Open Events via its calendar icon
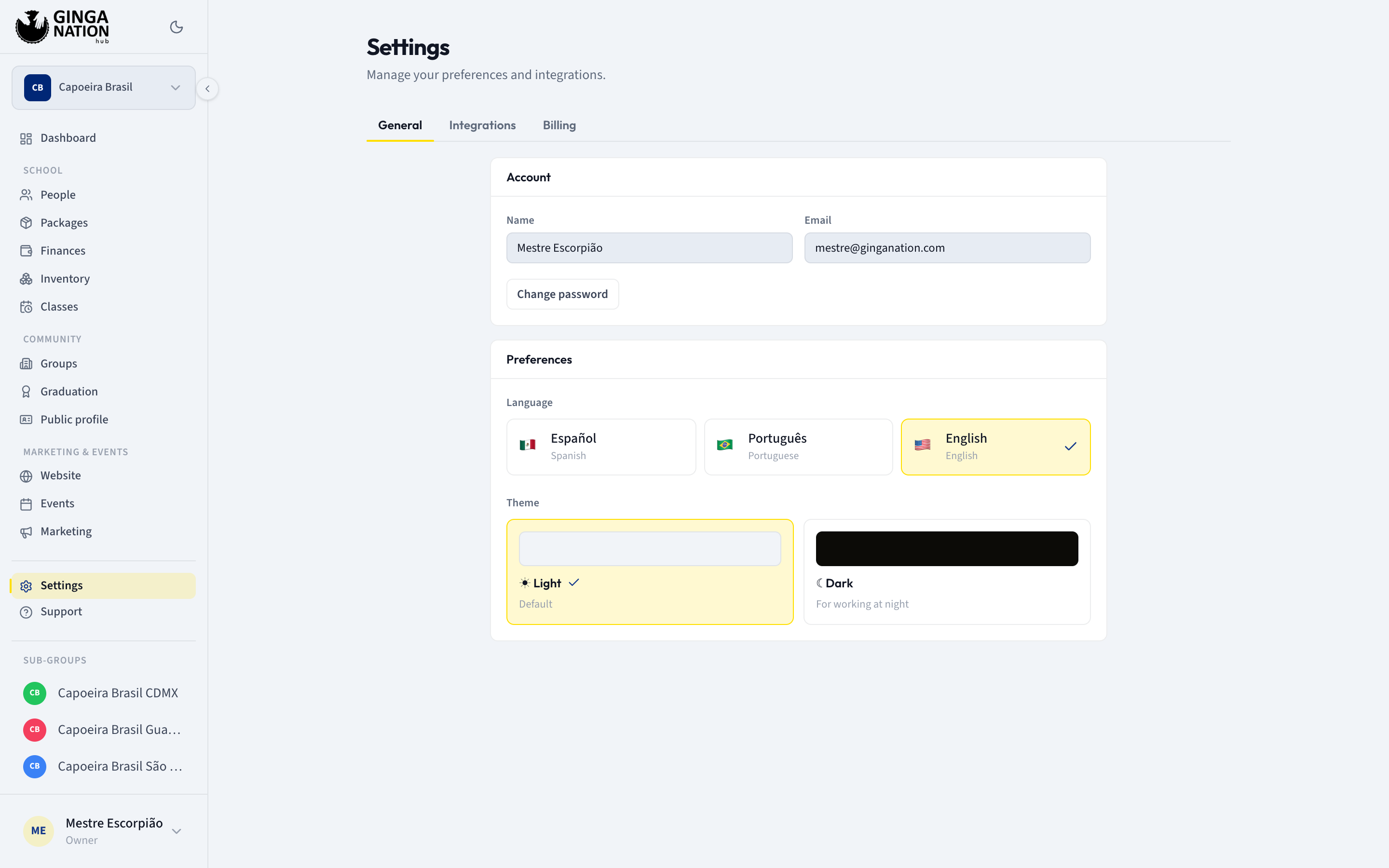This screenshot has width=1389, height=868. [x=26, y=504]
